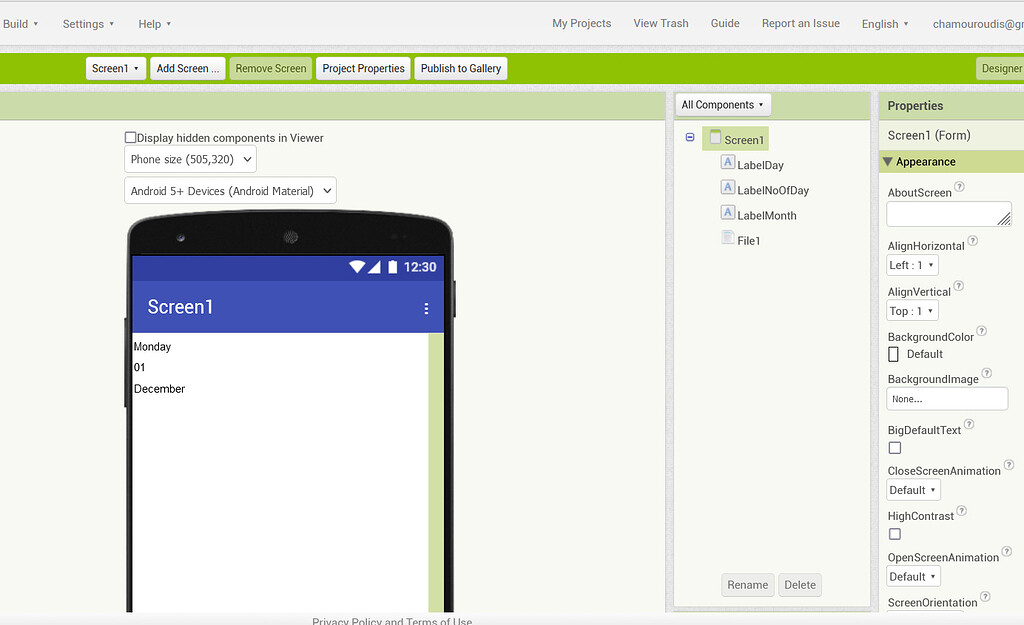Open the Phone size dropdown
Screen dimensions: 1024x625
point(190,159)
